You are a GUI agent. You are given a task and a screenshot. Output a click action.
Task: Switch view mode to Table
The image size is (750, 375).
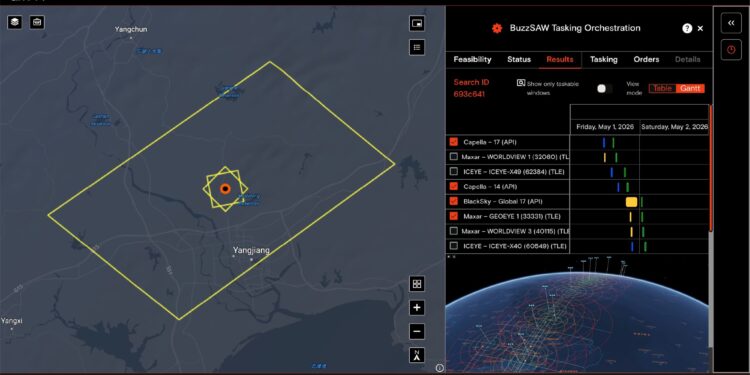(662, 88)
